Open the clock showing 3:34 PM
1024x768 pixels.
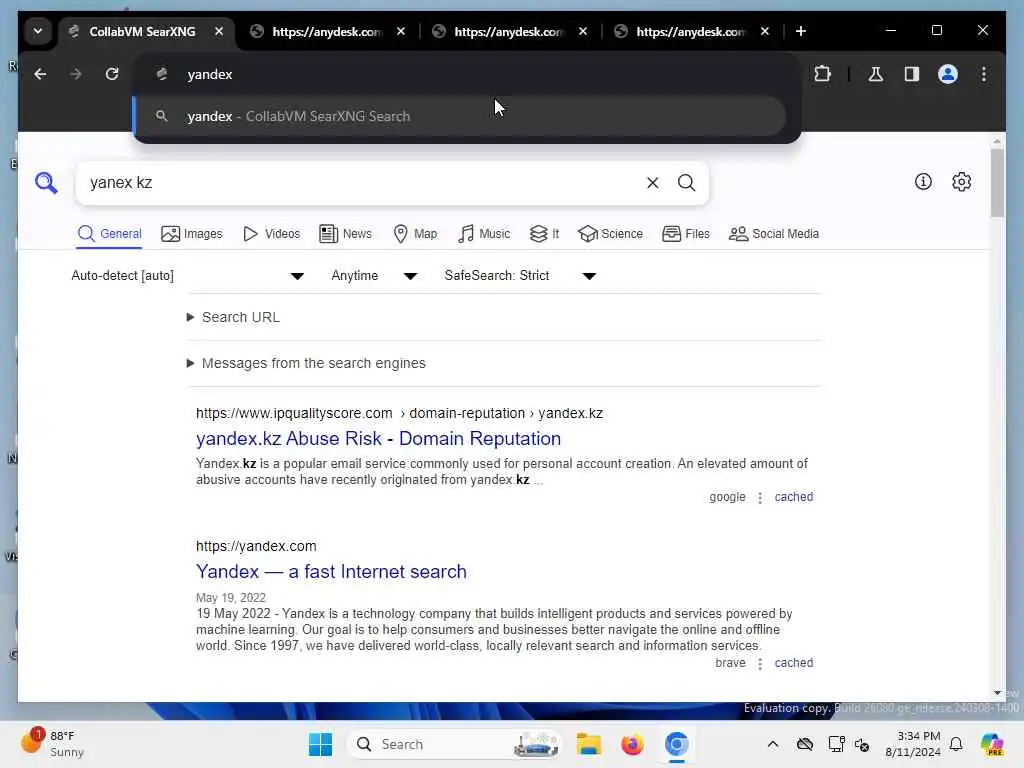(x=912, y=744)
